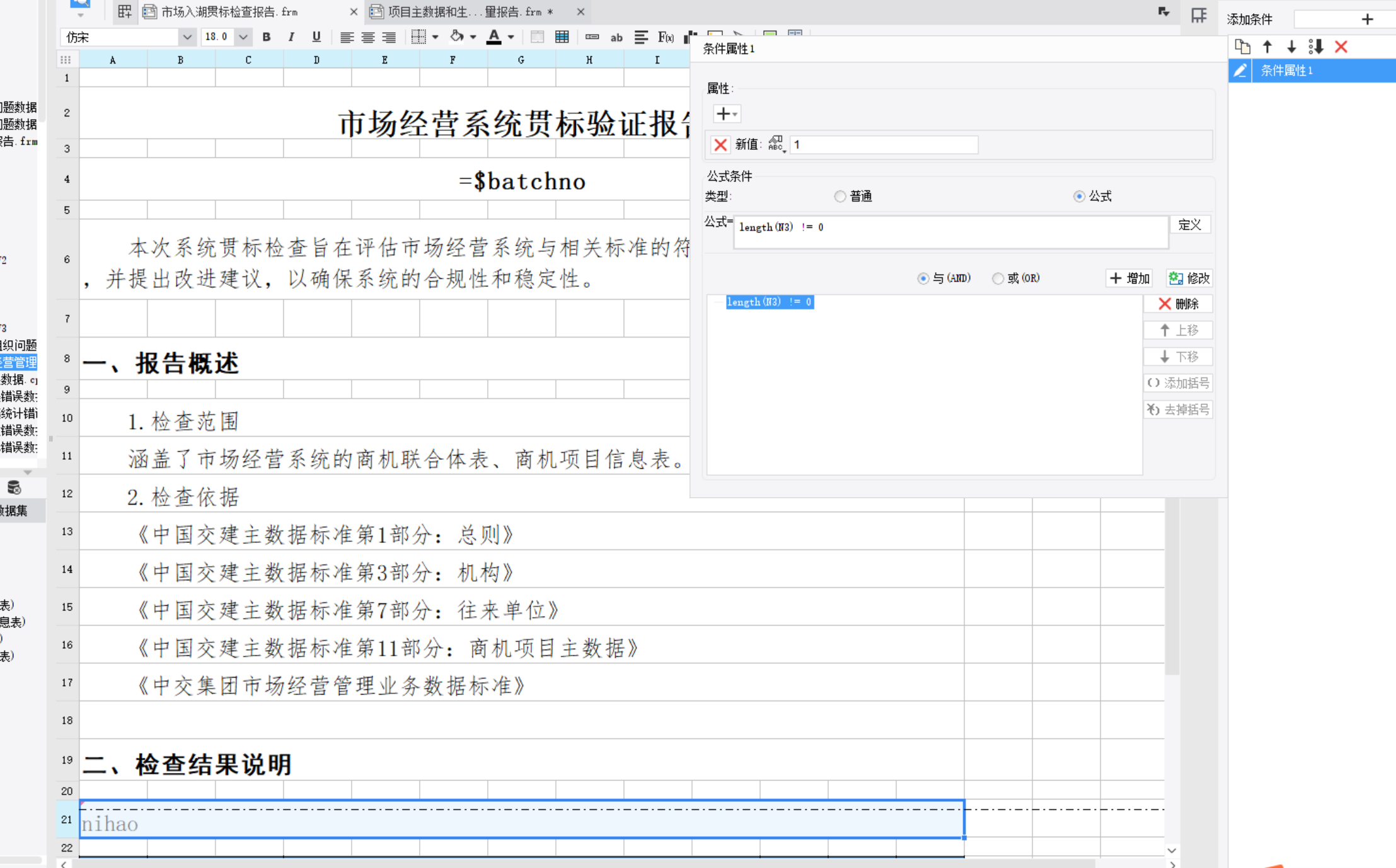The width and height of the screenshot is (1396, 868).
Task: Select column header A
Action: coord(113,60)
